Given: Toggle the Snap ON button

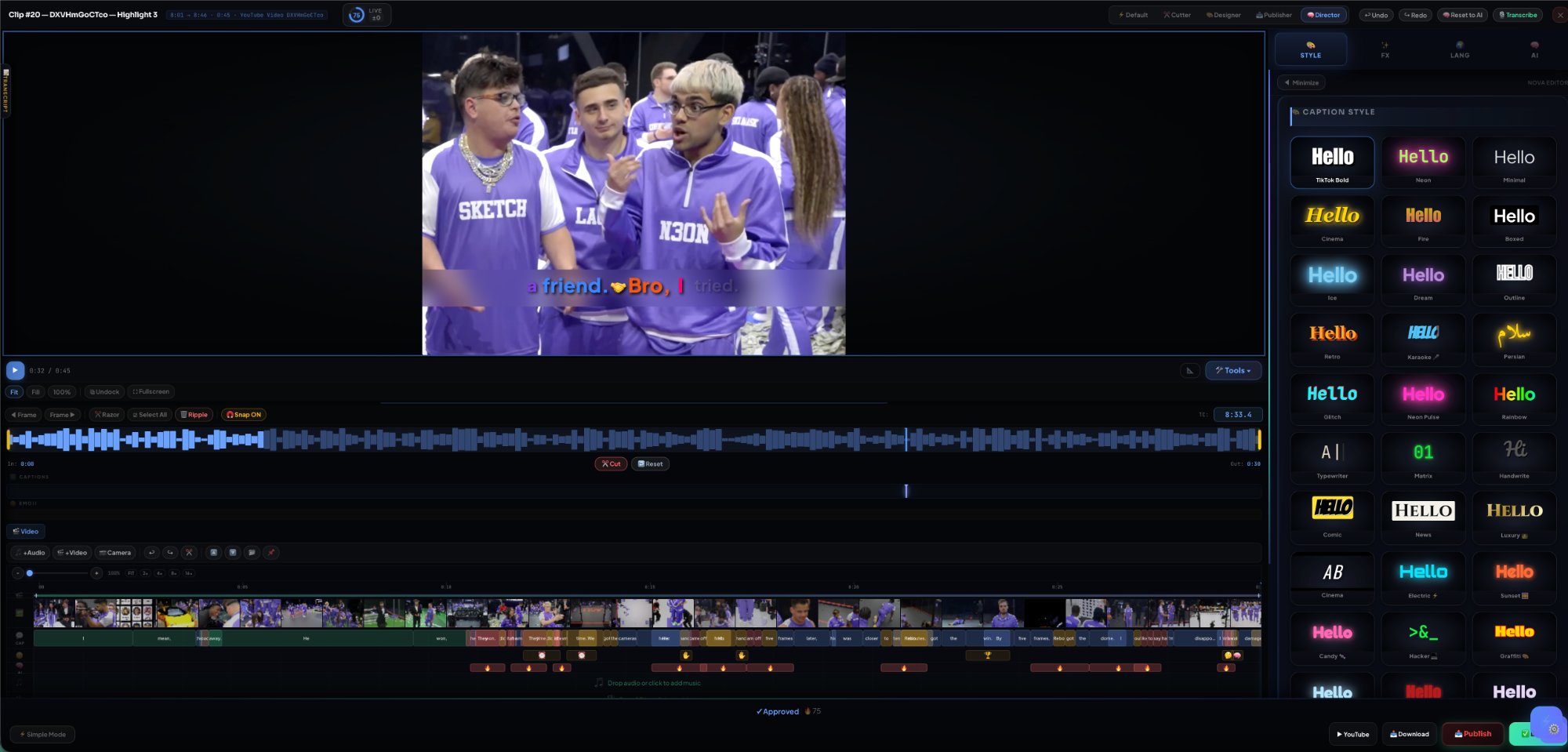Looking at the screenshot, I should [x=244, y=415].
